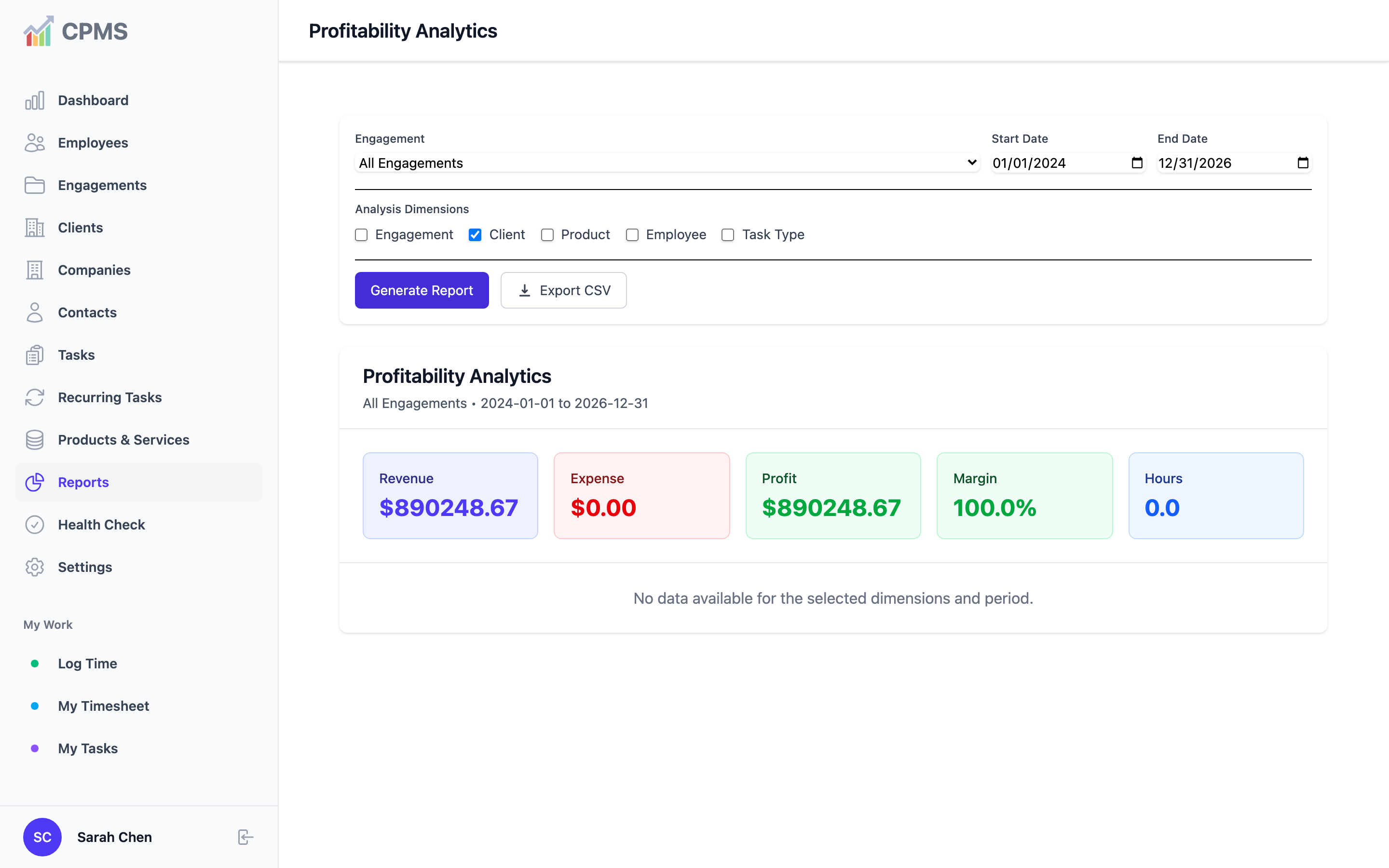Click the Export CSV button
The height and width of the screenshot is (868, 1389).
[564, 290]
